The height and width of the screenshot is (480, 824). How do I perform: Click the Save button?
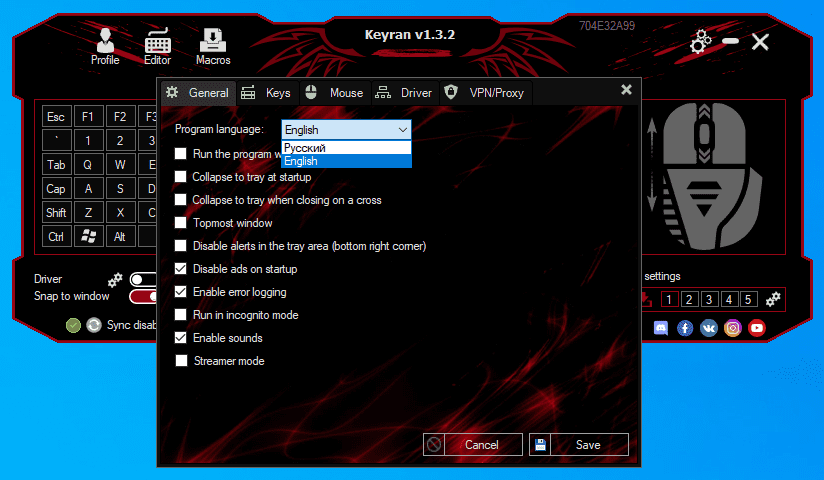tap(579, 445)
